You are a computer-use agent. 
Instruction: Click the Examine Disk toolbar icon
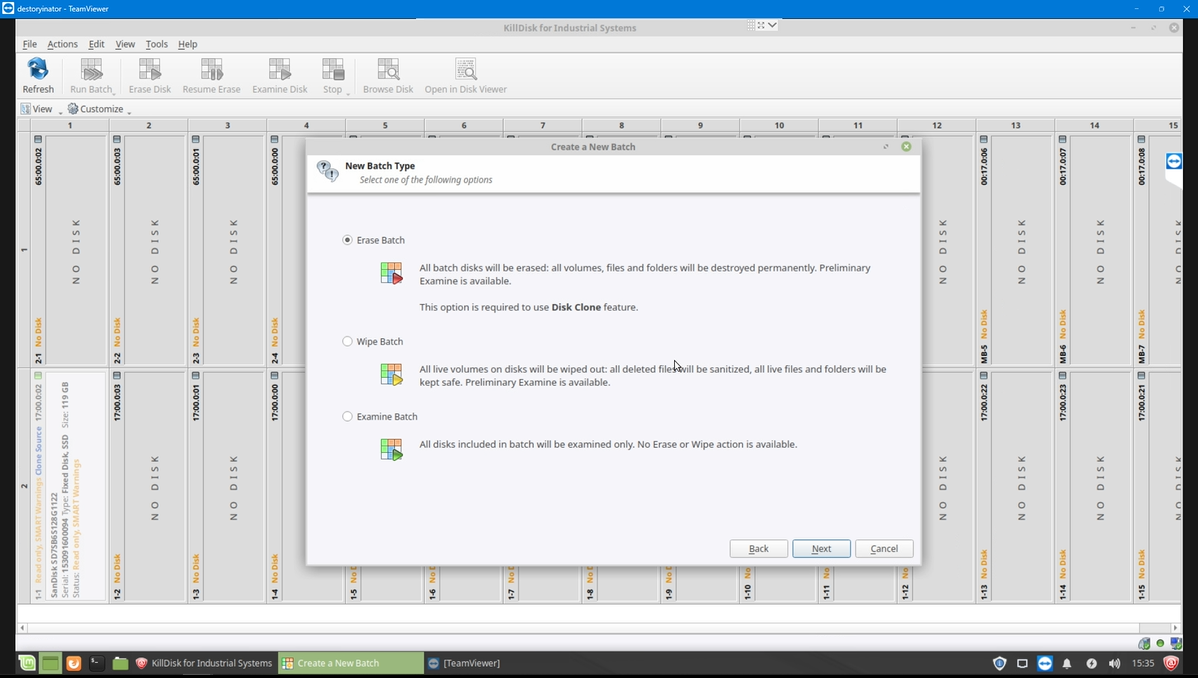[280, 70]
